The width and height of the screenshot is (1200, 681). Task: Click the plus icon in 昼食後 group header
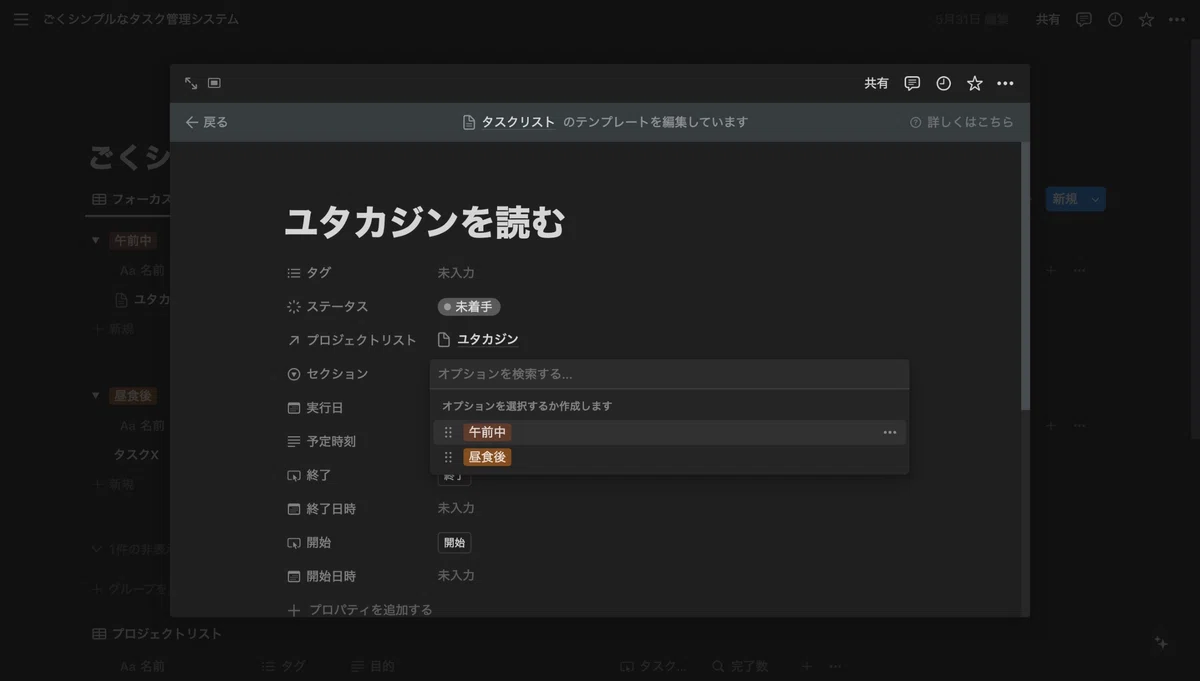point(1051,425)
